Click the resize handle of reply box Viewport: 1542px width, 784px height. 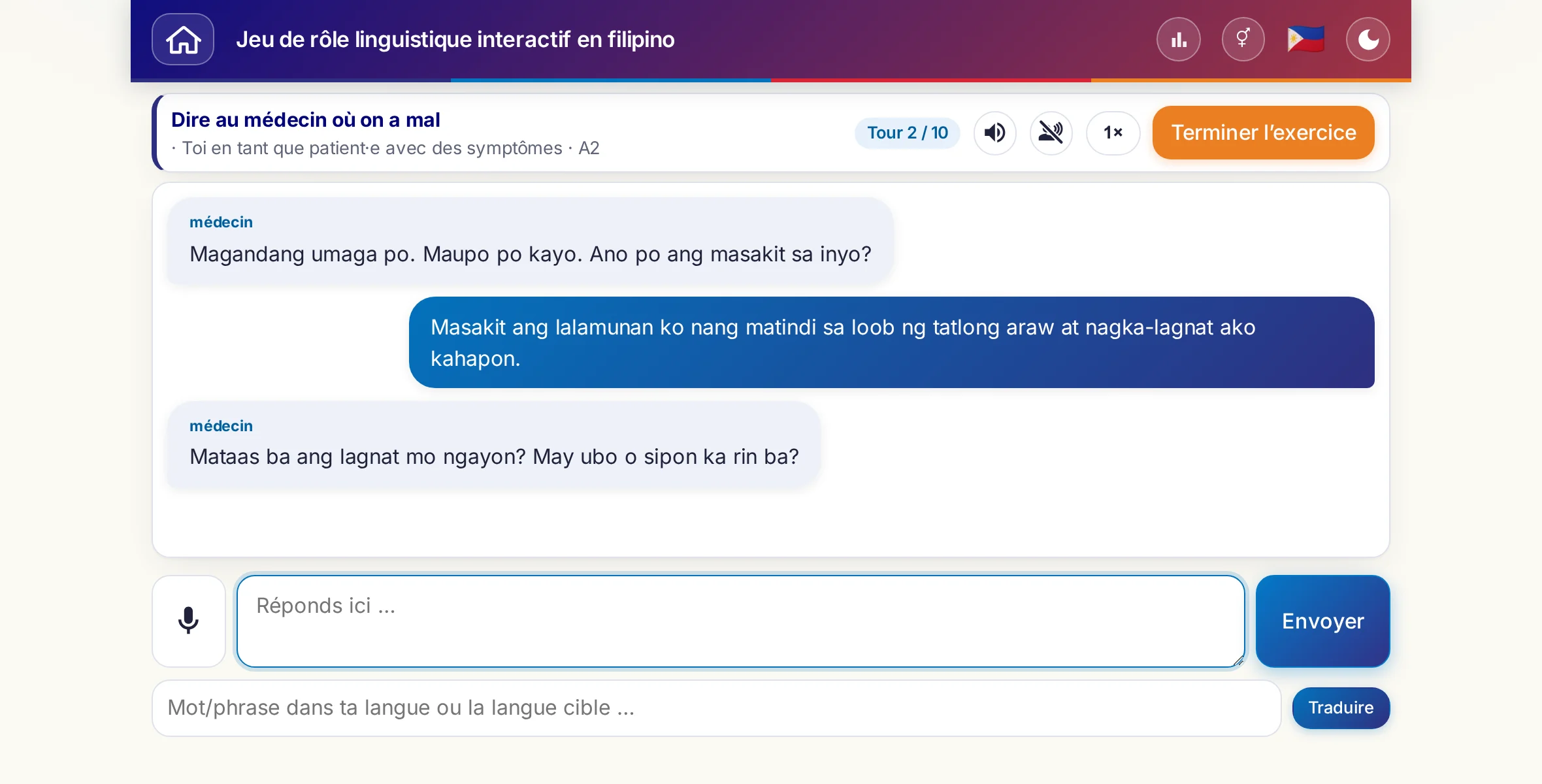1238,661
